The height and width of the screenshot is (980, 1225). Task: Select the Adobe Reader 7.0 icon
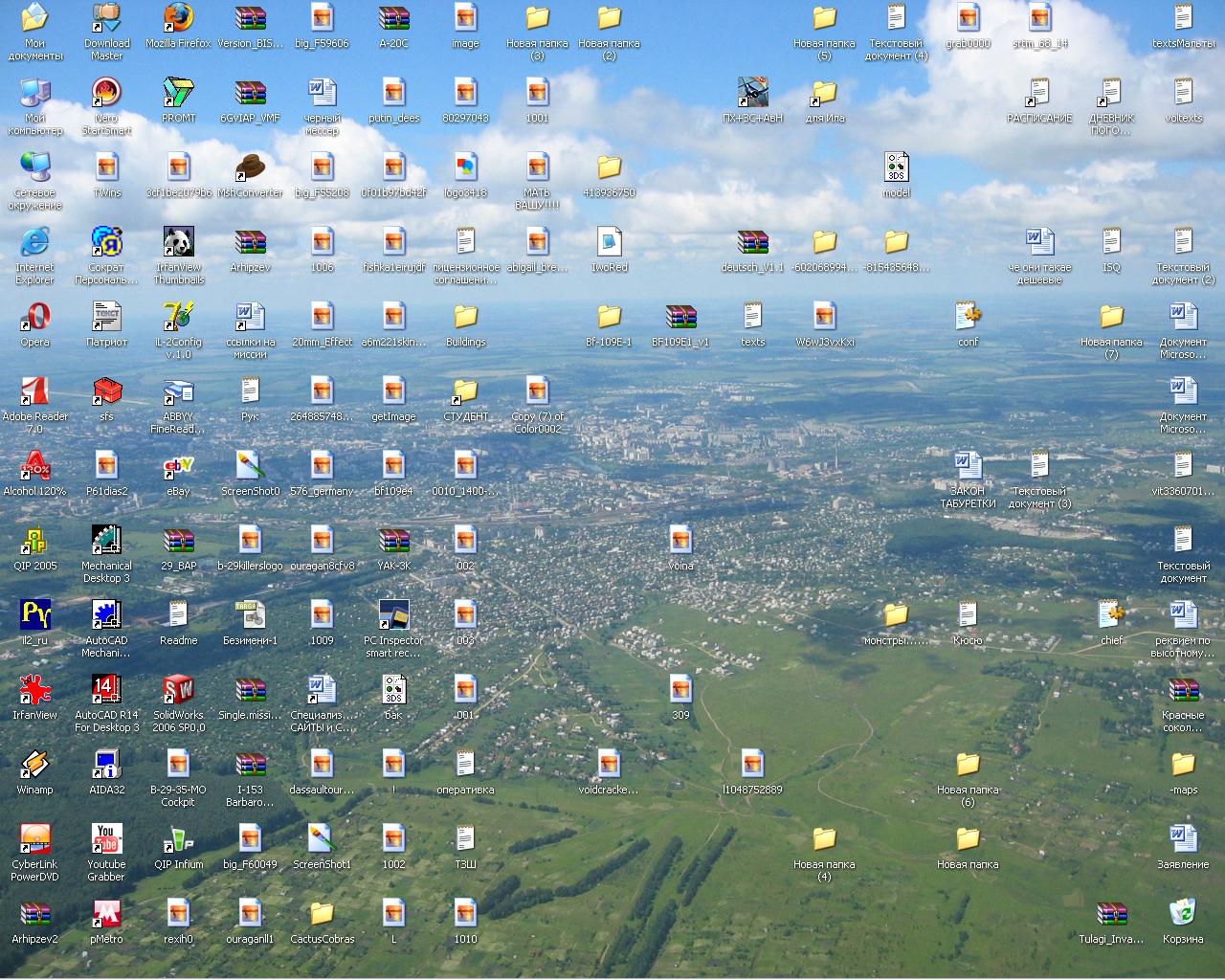point(34,391)
